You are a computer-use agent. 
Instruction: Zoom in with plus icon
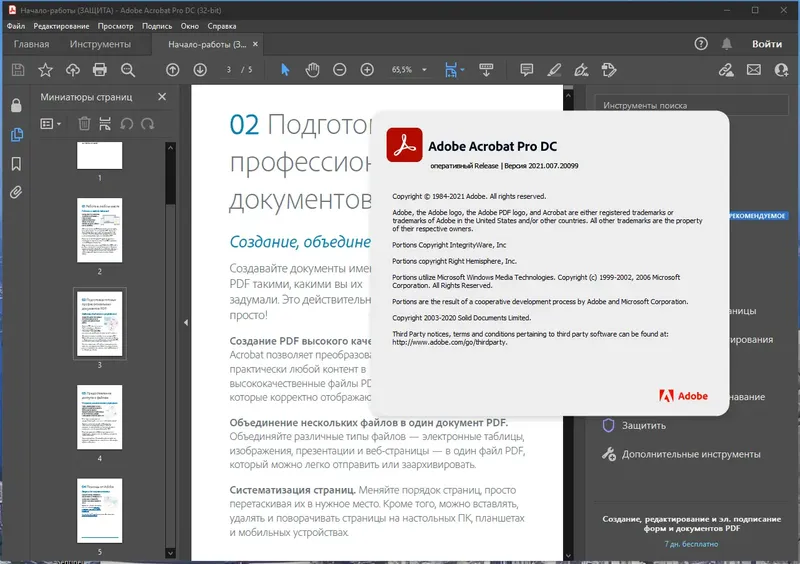tap(367, 70)
